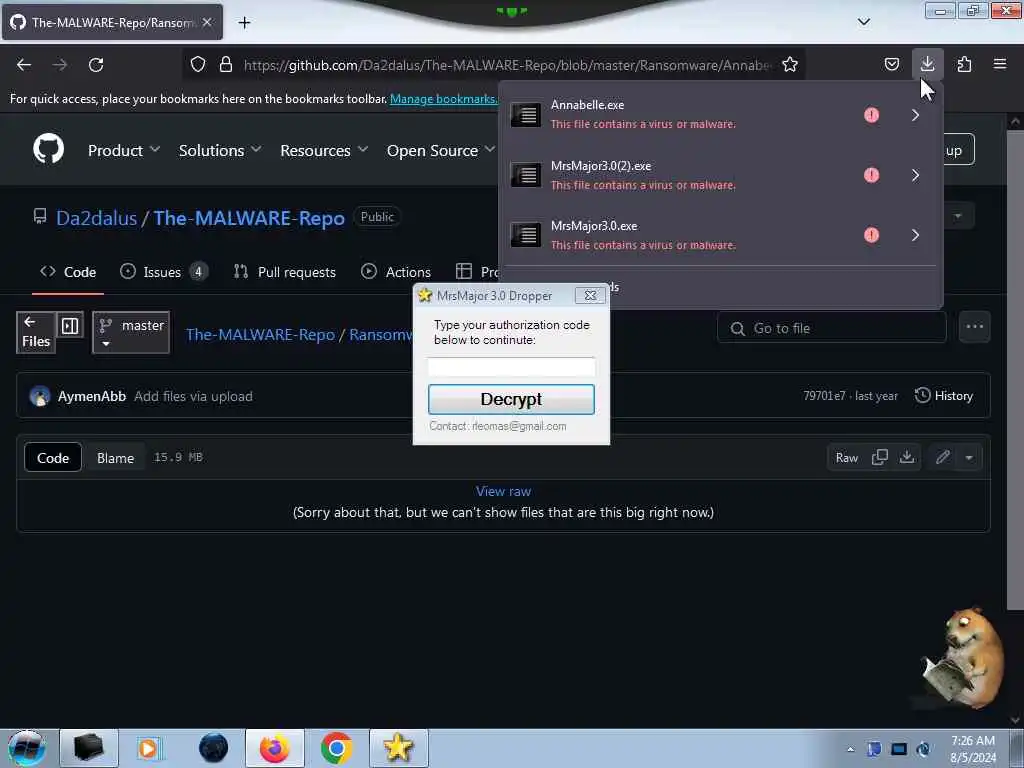This screenshot has width=1024, height=768.
Task: Open the master branch dropdown
Action: (131, 332)
